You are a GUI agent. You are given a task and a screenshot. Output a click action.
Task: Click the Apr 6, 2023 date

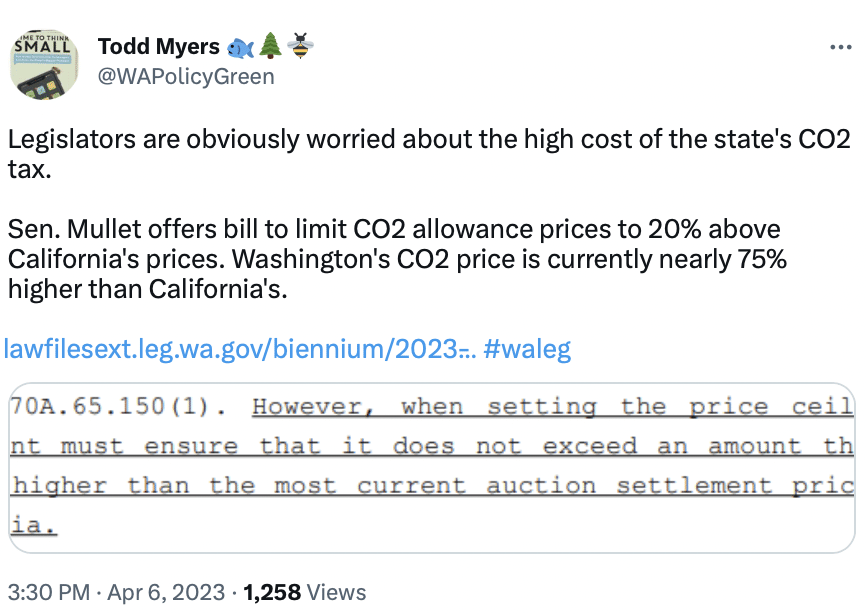click(x=166, y=592)
